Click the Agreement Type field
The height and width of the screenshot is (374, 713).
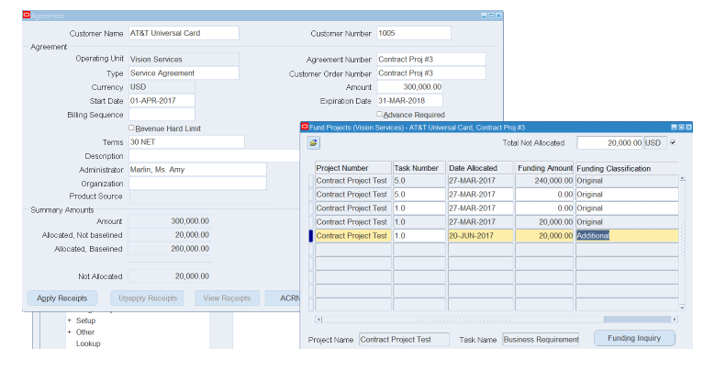(184, 73)
